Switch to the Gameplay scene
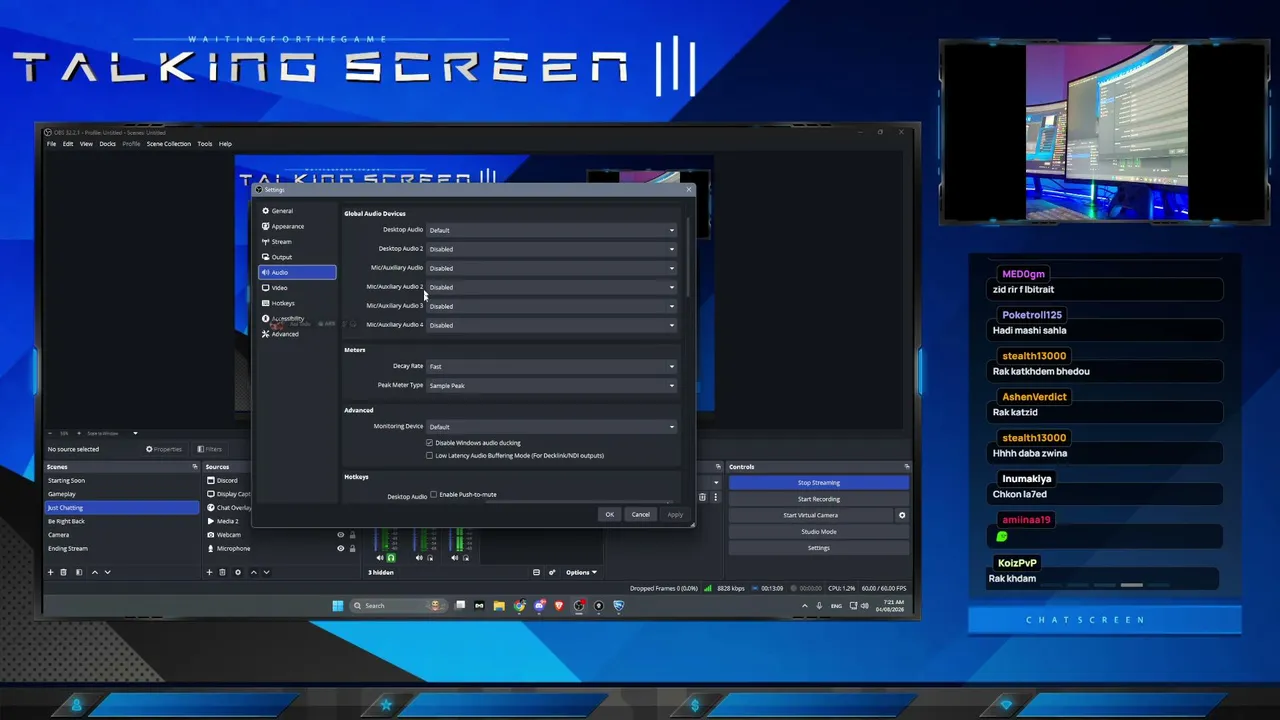Image resolution: width=1280 pixels, height=720 pixels. 122,494
